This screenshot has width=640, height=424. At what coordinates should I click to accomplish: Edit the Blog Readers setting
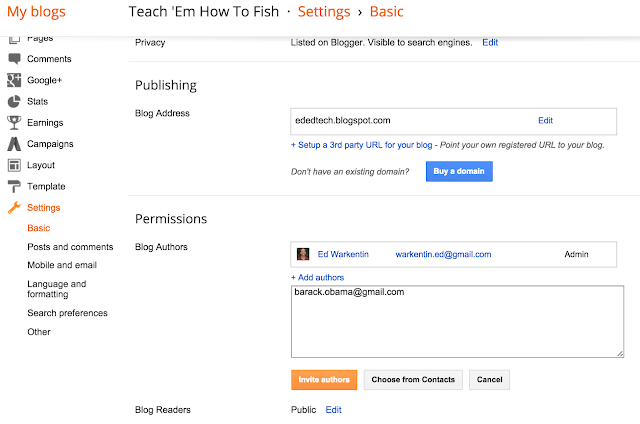(x=333, y=410)
